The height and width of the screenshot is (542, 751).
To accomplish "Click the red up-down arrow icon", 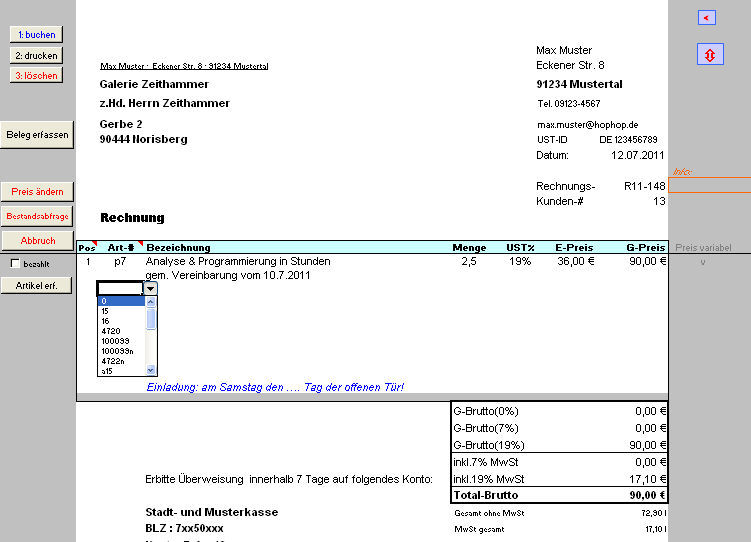I will [709, 55].
